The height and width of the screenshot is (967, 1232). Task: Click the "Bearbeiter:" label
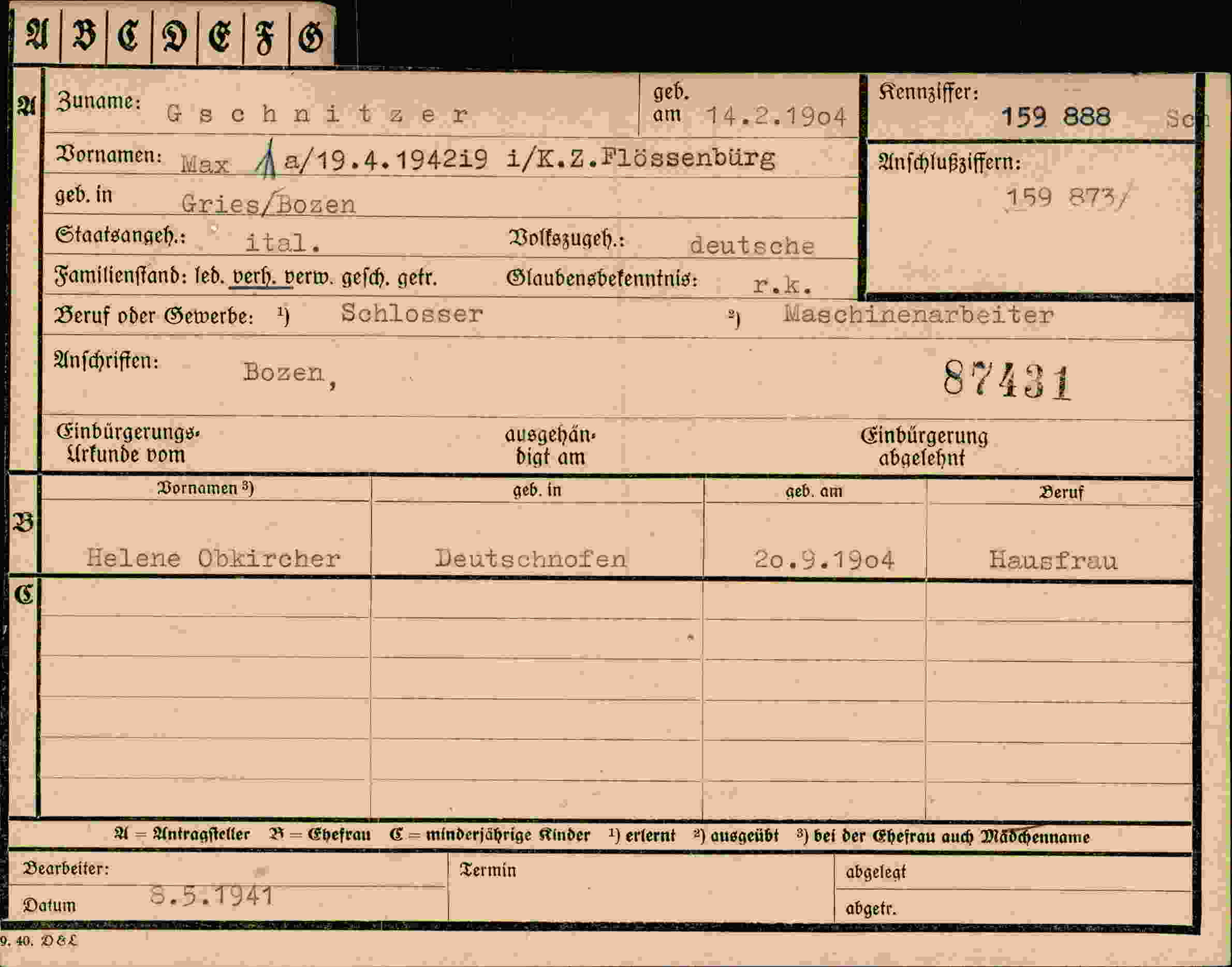(66, 869)
